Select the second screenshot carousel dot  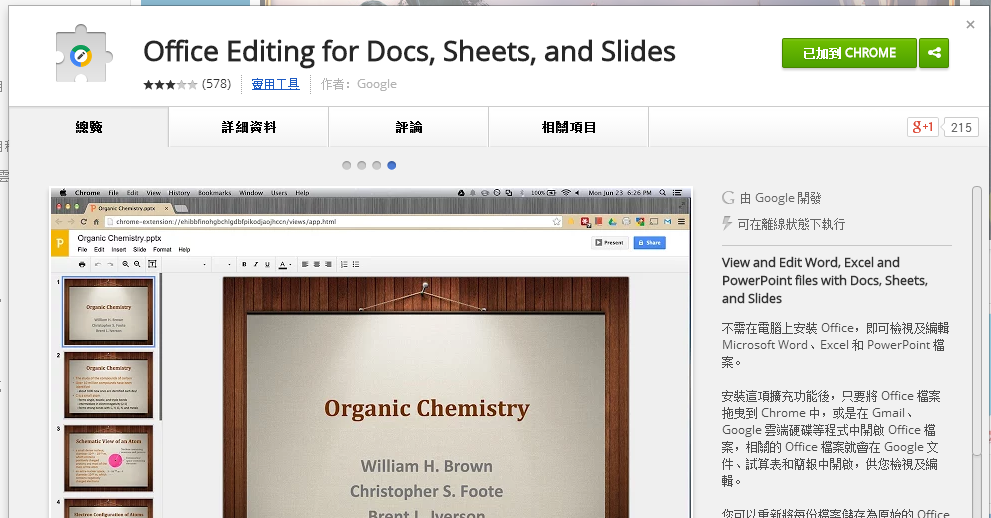[x=362, y=165]
